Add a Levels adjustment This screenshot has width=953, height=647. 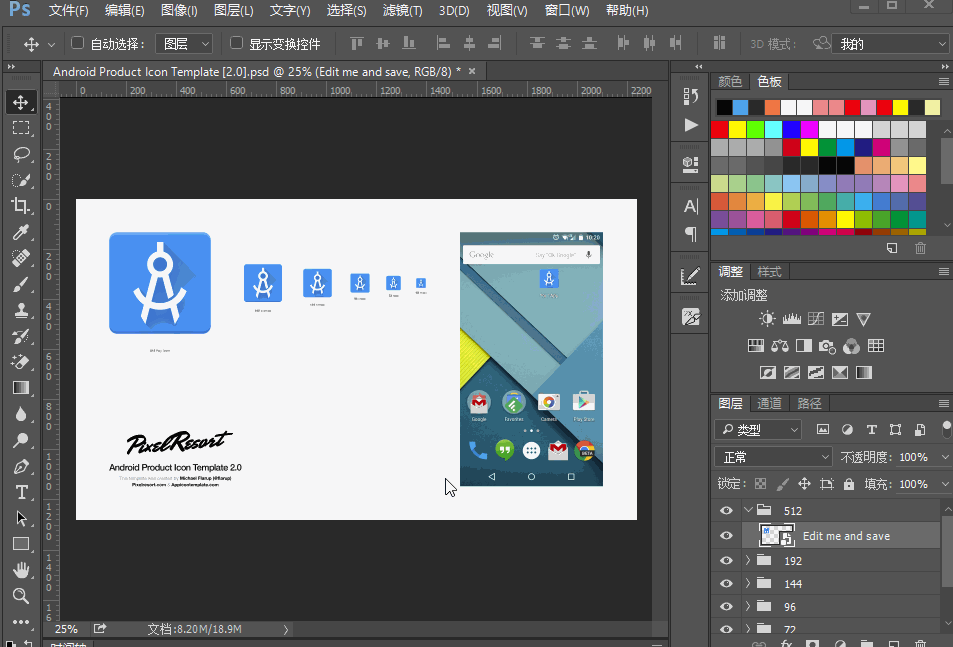tap(791, 319)
